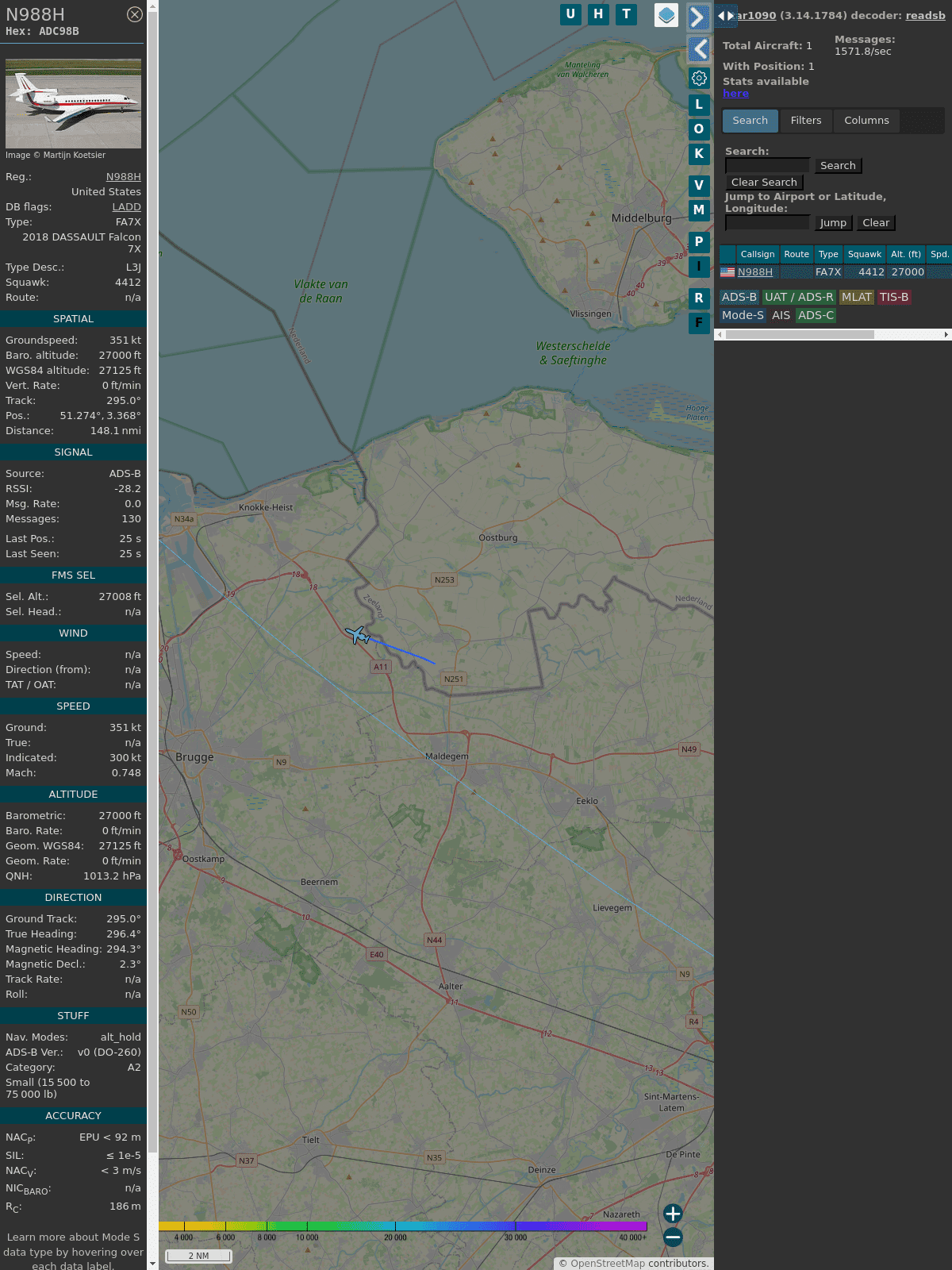The height and width of the screenshot is (1270, 952).
Task: Open the map layers selector icon
Action: tap(666, 15)
